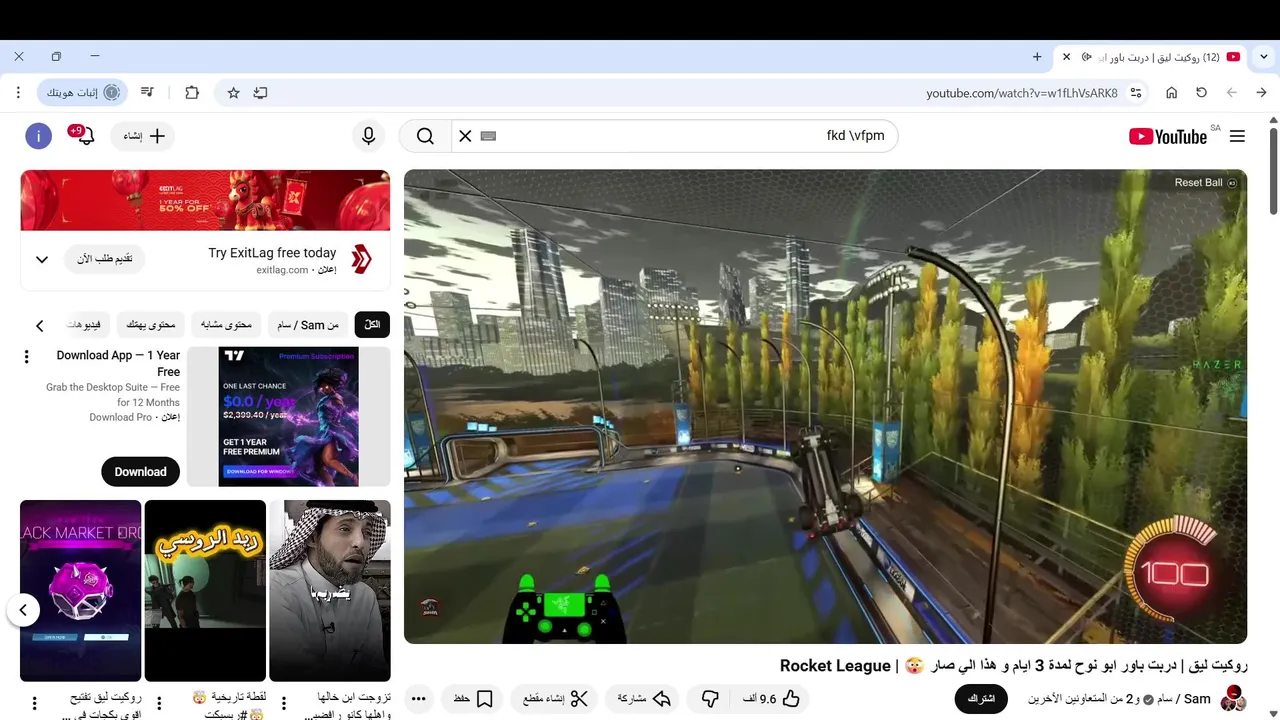This screenshot has height=720, width=1280.
Task: Open the on-screen keyboard icon in search
Action: 488,136
